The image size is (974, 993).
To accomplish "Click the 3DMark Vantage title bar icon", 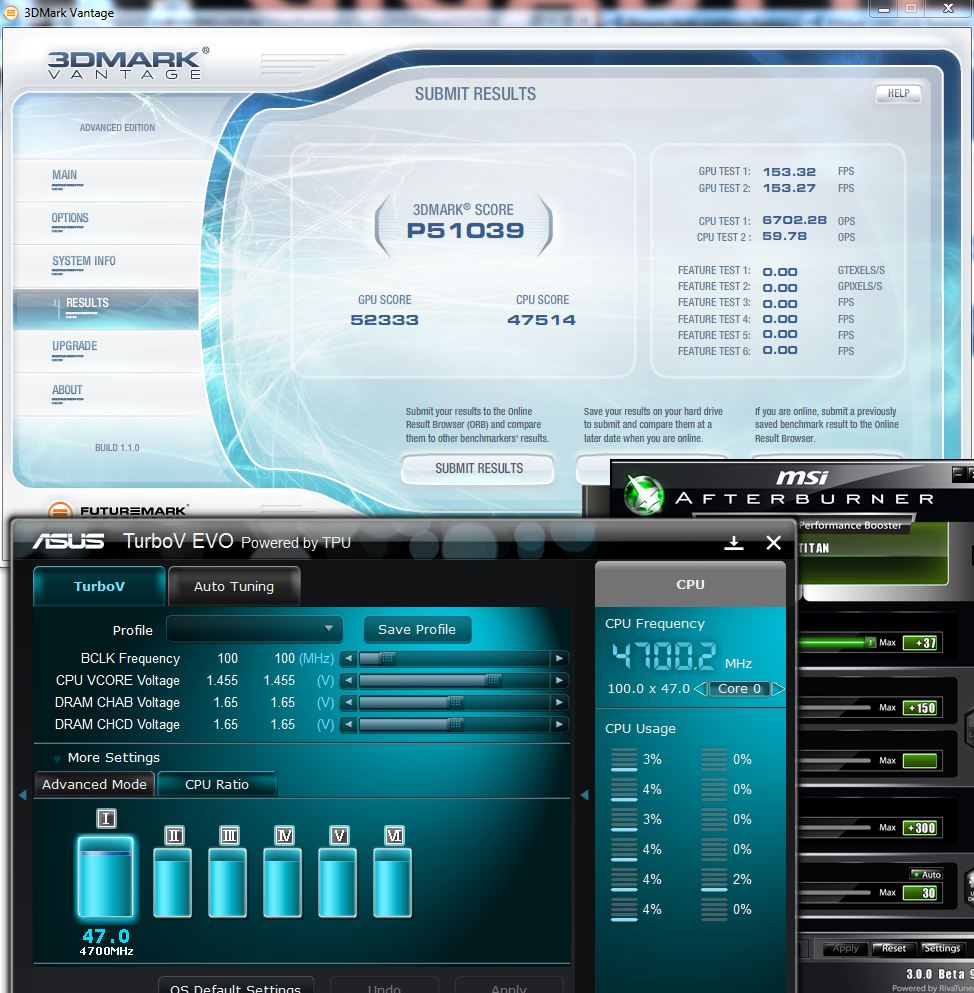I will (11, 12).
